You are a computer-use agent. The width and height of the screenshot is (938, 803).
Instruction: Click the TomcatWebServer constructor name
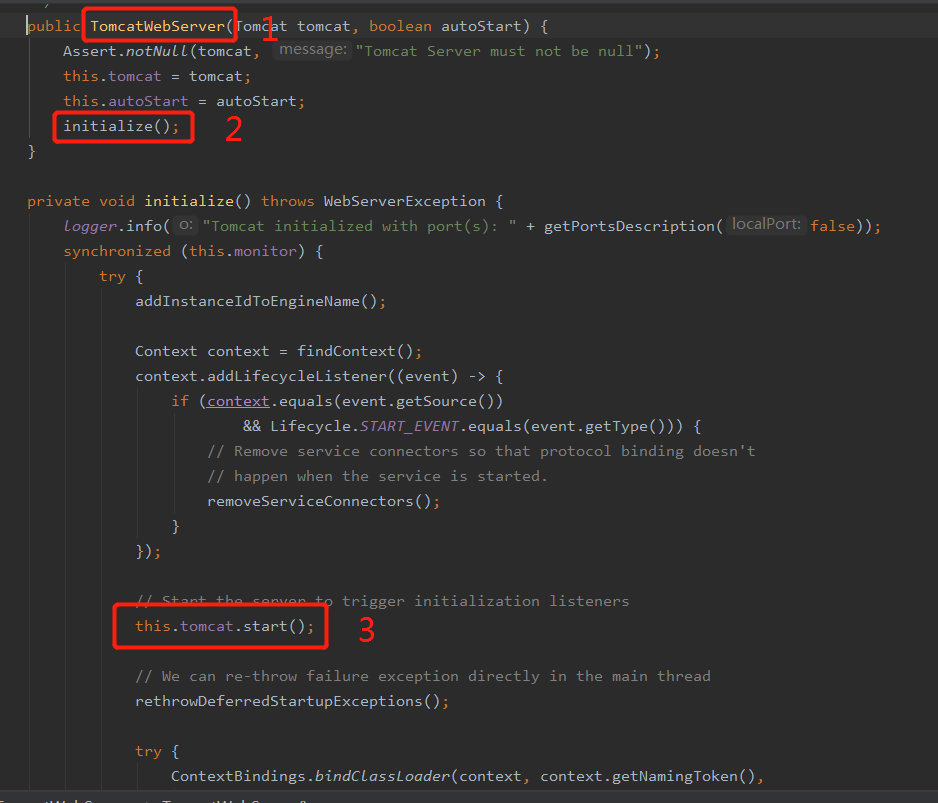(x=157, y=26)
